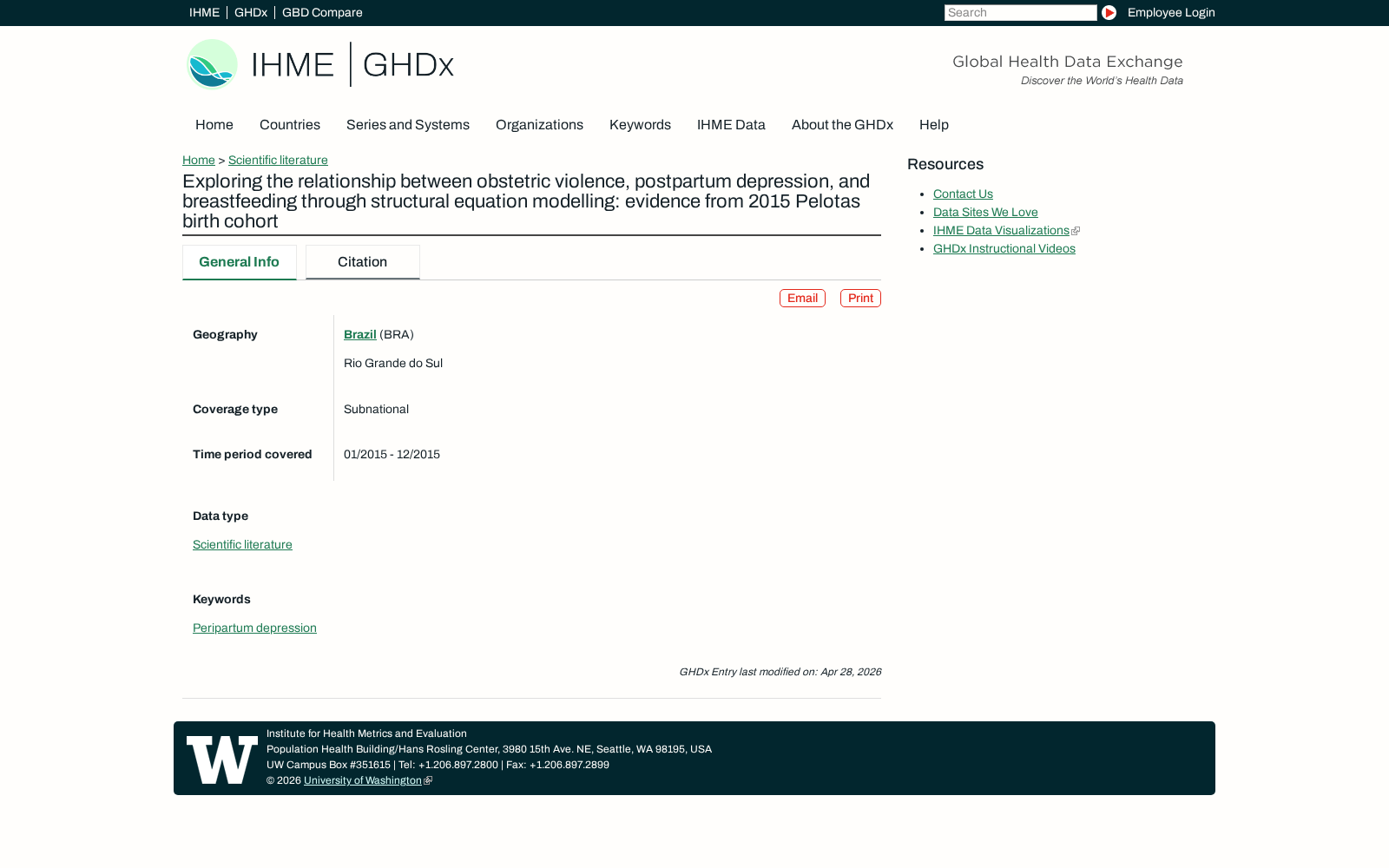The height and width of the screenshot is (868, 1389).
Task: Open Contact Us resource link
Action: 963,194
